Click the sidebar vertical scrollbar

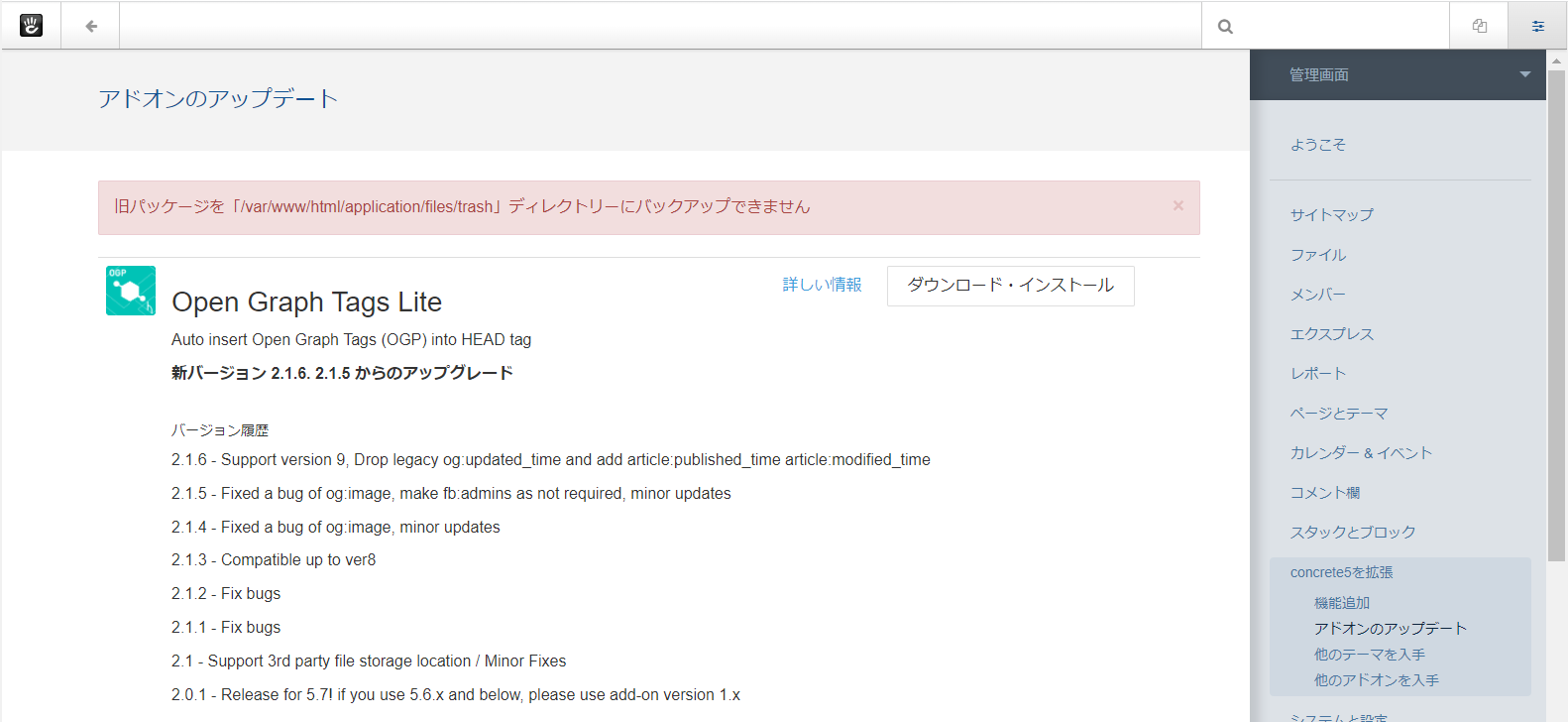1556,315
